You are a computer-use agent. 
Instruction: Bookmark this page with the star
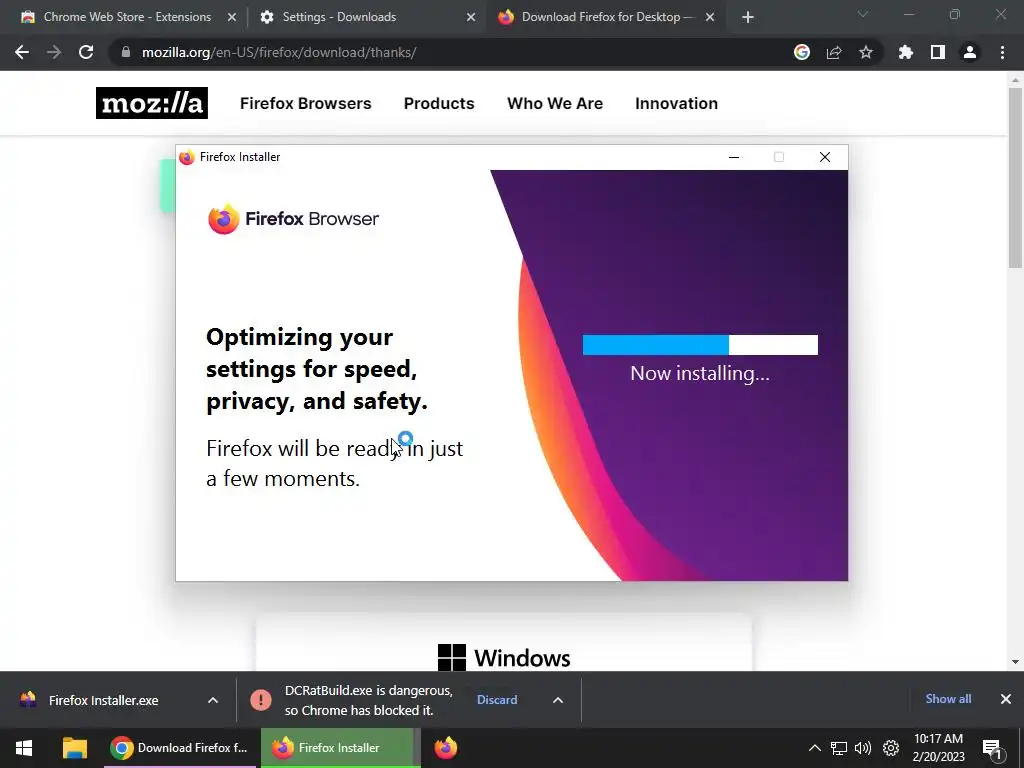pos(866,52)
